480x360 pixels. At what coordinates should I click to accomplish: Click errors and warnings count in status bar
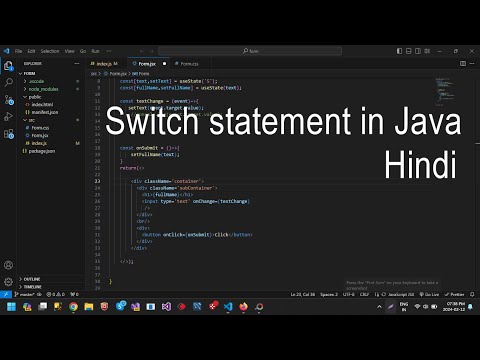coord(56,294)
